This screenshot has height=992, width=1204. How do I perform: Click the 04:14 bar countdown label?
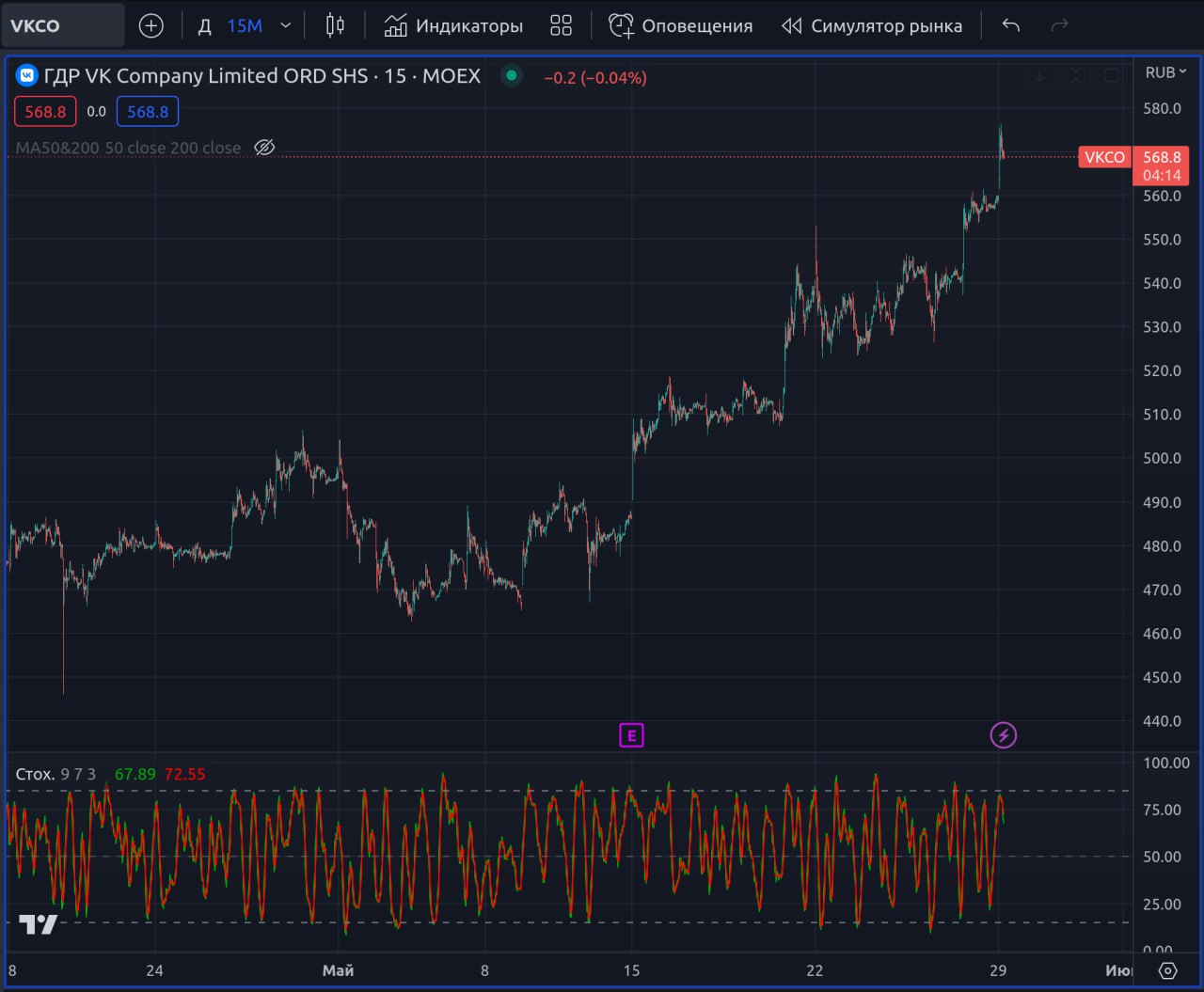pos(1162,176)
